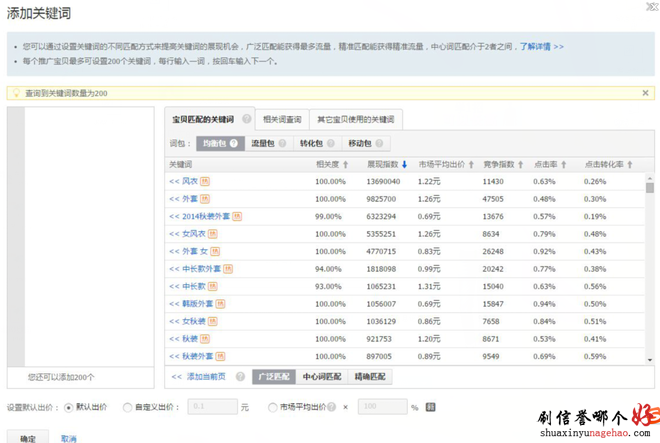The height and width of the screenshot is (443, 660).
Task: Choose the 转化包 word pack
Action: pyautogui.click(x=317, y=143)
